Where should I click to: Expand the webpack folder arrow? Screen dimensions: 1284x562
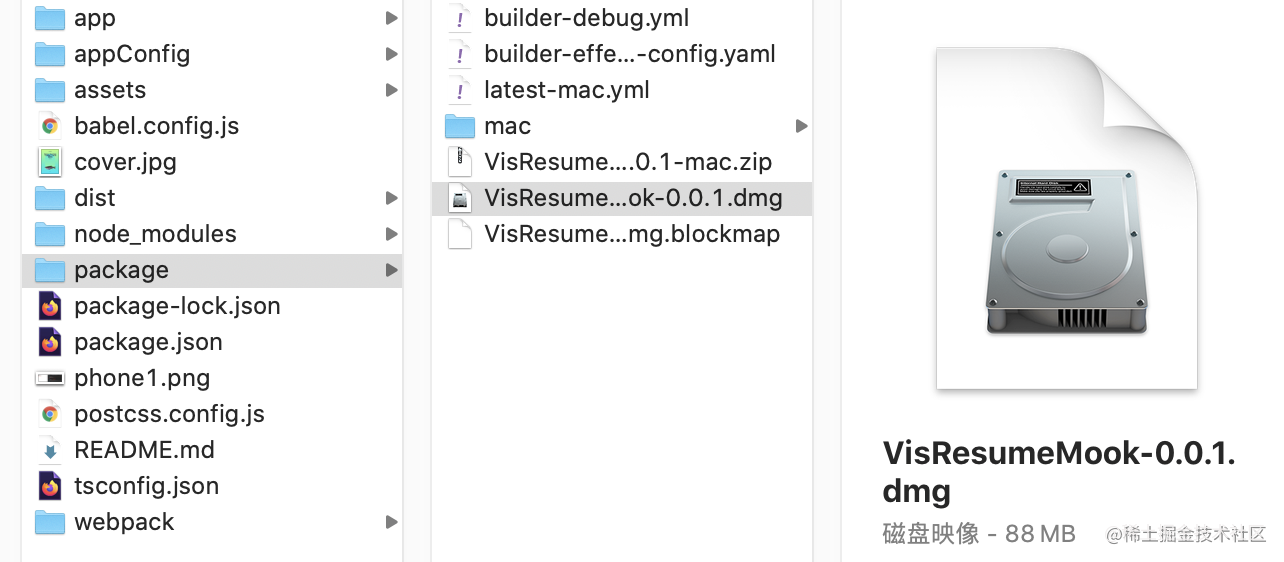(391, 522)
